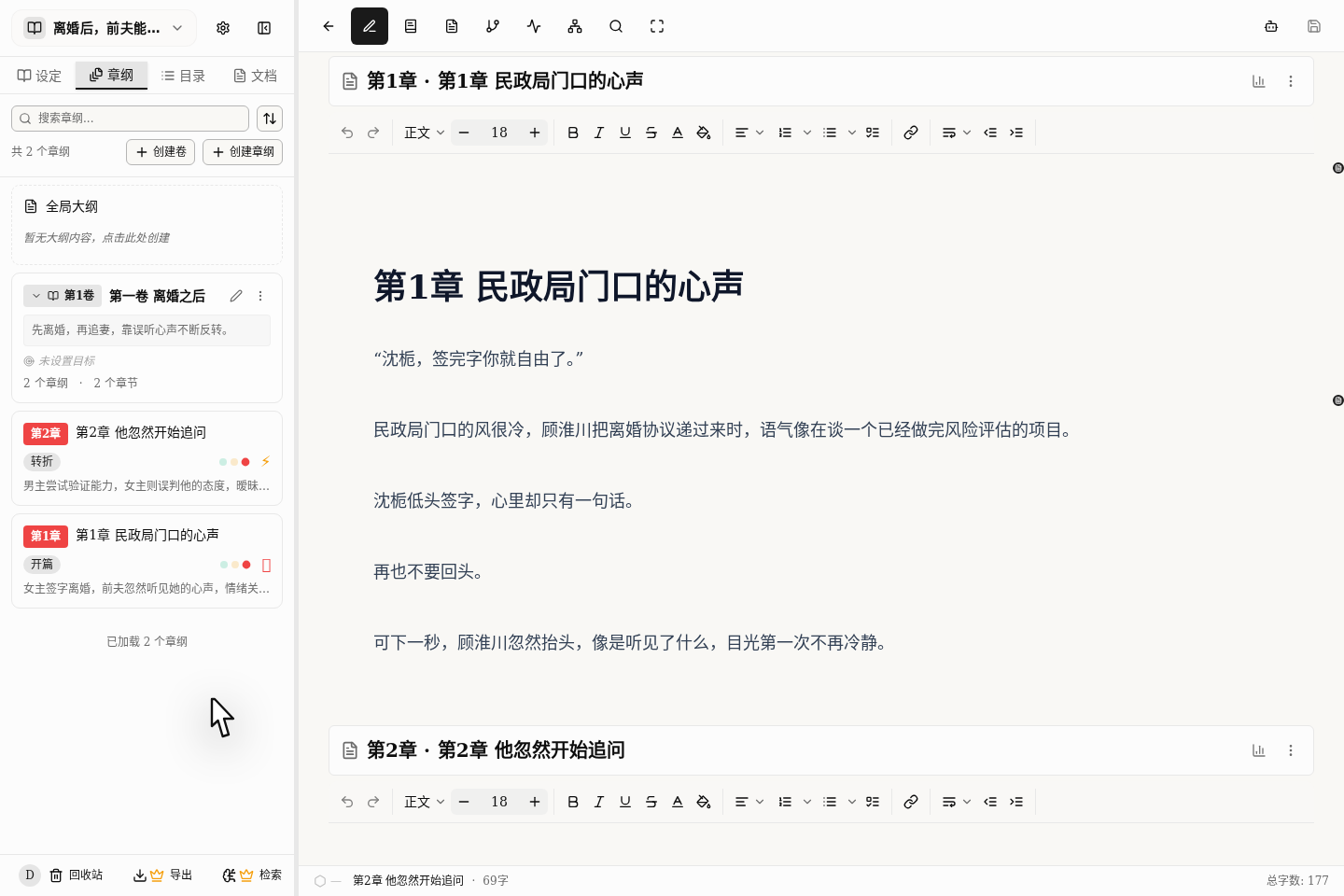Open the search icon in top toolbar
This screenshot has height=896, width=1344.
(x=616, y=26)
